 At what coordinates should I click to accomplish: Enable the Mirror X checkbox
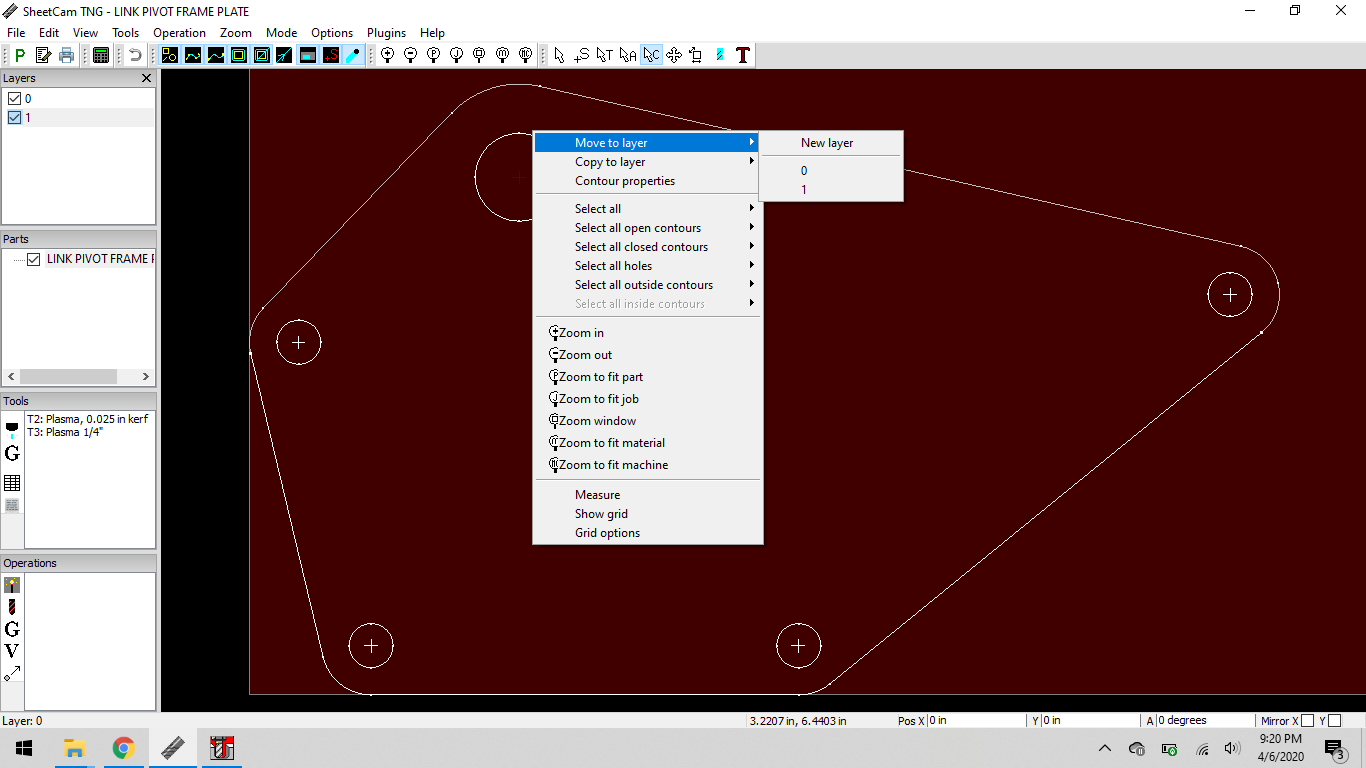pyautogui.click(x=1307, y=721)
